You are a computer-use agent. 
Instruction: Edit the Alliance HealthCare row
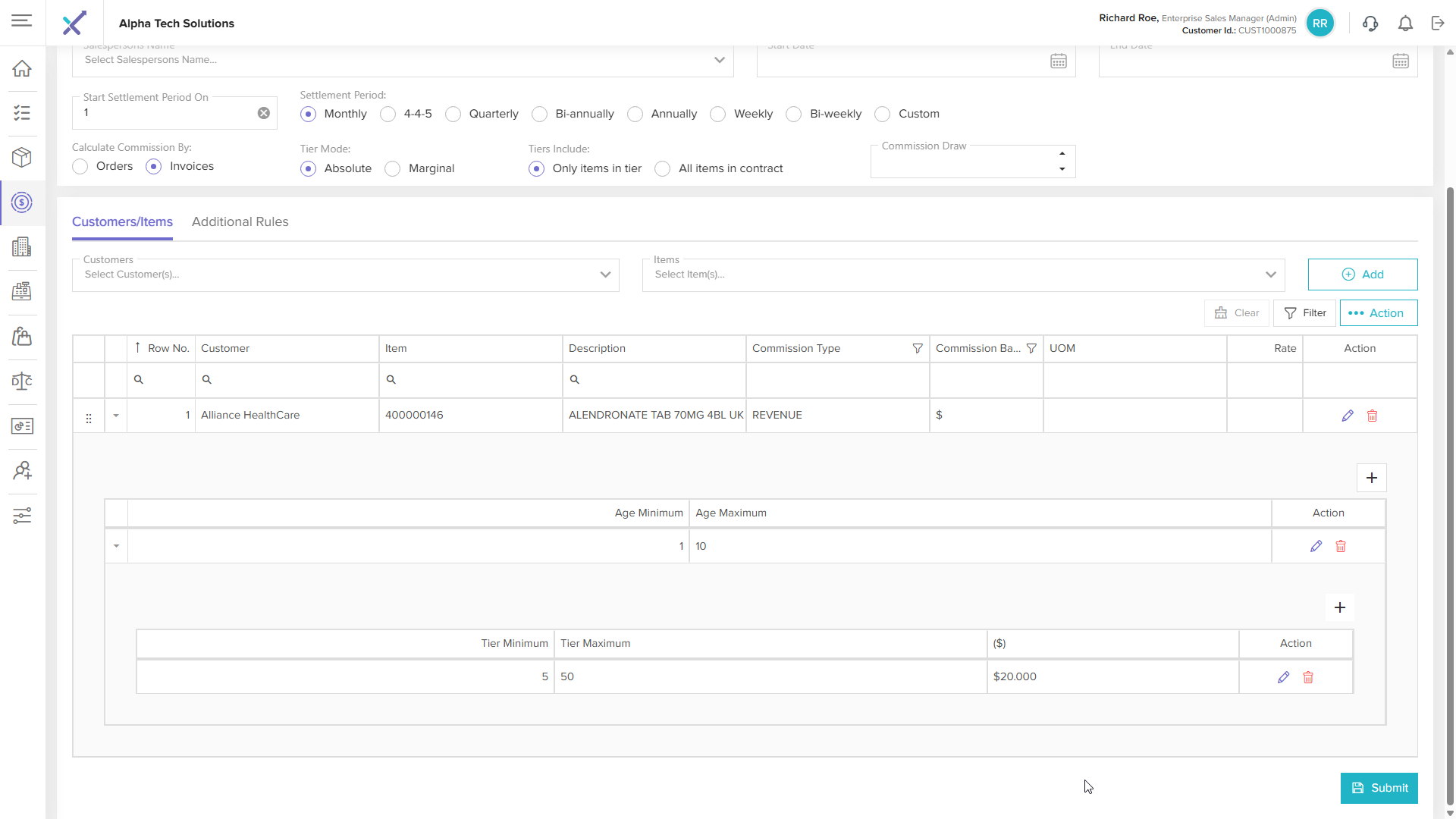click(1348, 416)
